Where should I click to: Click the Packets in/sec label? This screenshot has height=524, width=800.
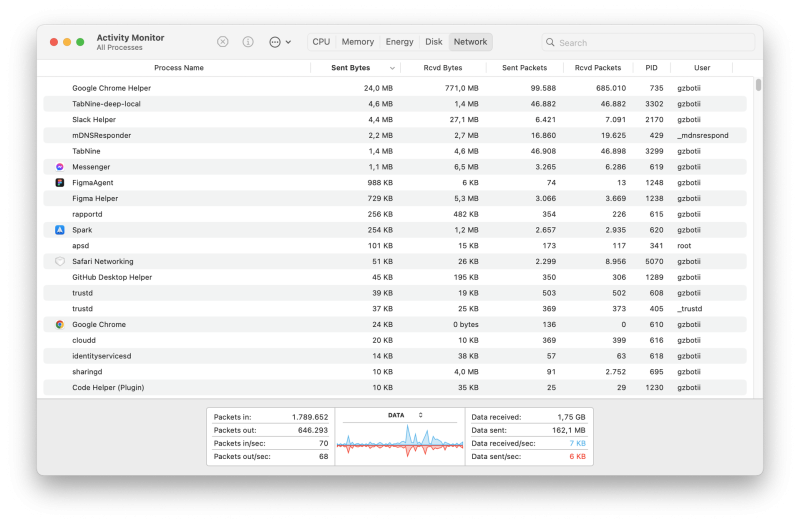point(239,444)
